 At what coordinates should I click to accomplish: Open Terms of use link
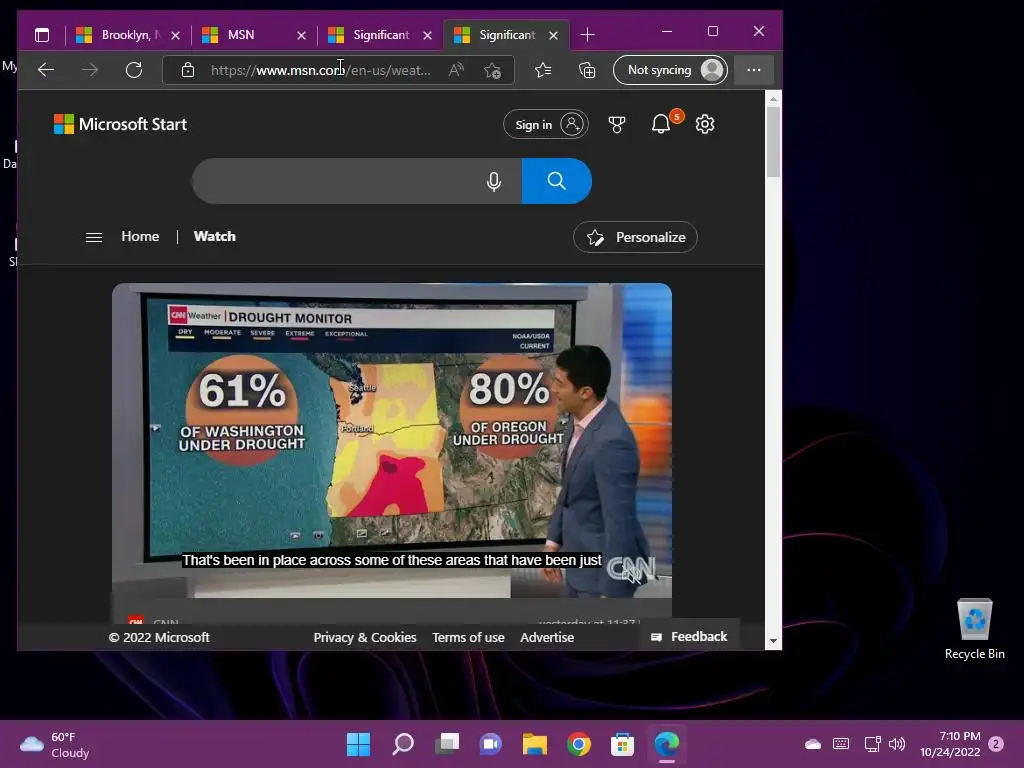pyautogui.click(x=468, y=637)
